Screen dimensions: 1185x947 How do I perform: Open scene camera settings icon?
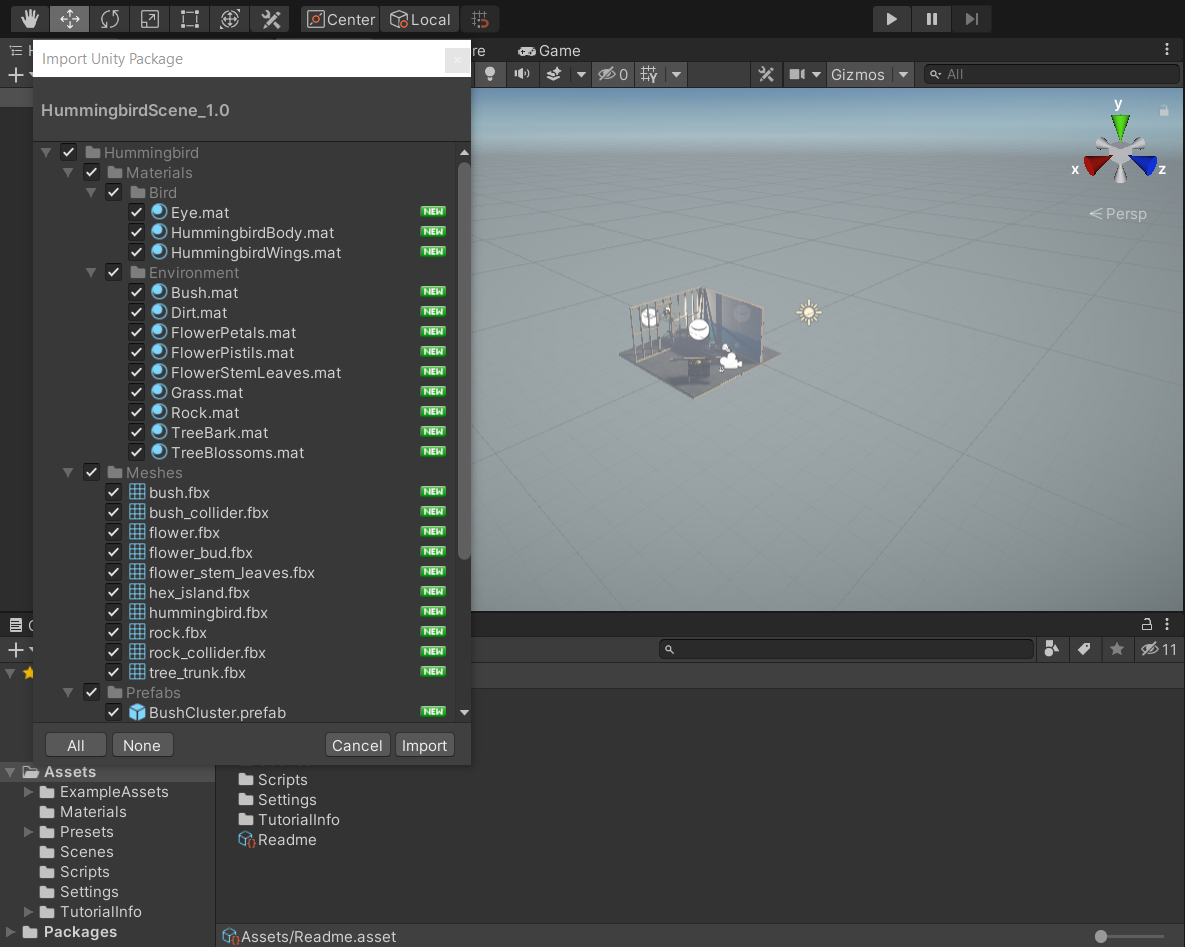click(x=797, y=74)
